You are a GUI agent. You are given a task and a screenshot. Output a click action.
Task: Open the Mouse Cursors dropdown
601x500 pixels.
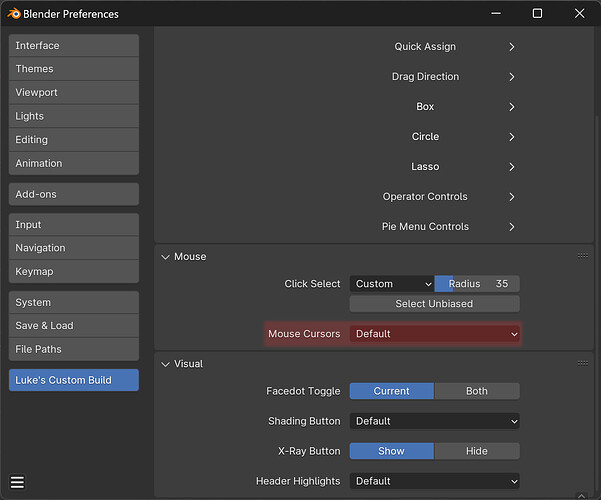[435, 334]
